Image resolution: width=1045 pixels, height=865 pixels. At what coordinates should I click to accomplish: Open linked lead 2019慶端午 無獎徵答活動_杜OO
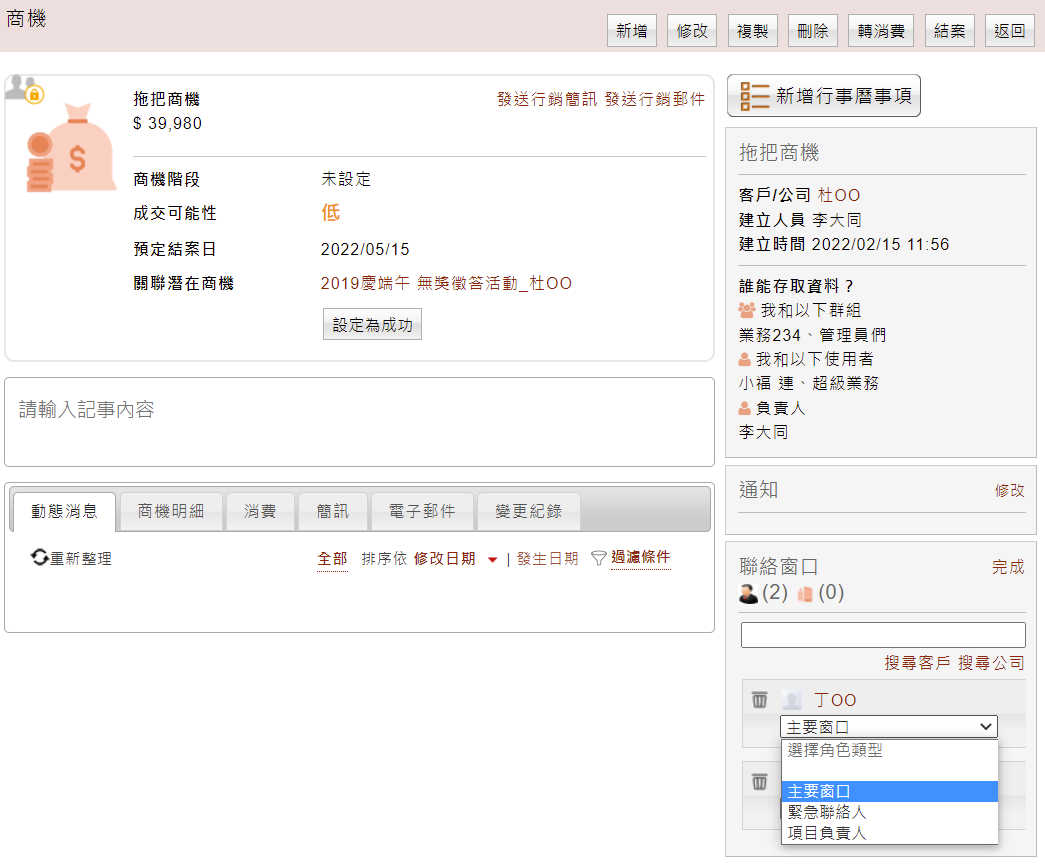[446, 283]
